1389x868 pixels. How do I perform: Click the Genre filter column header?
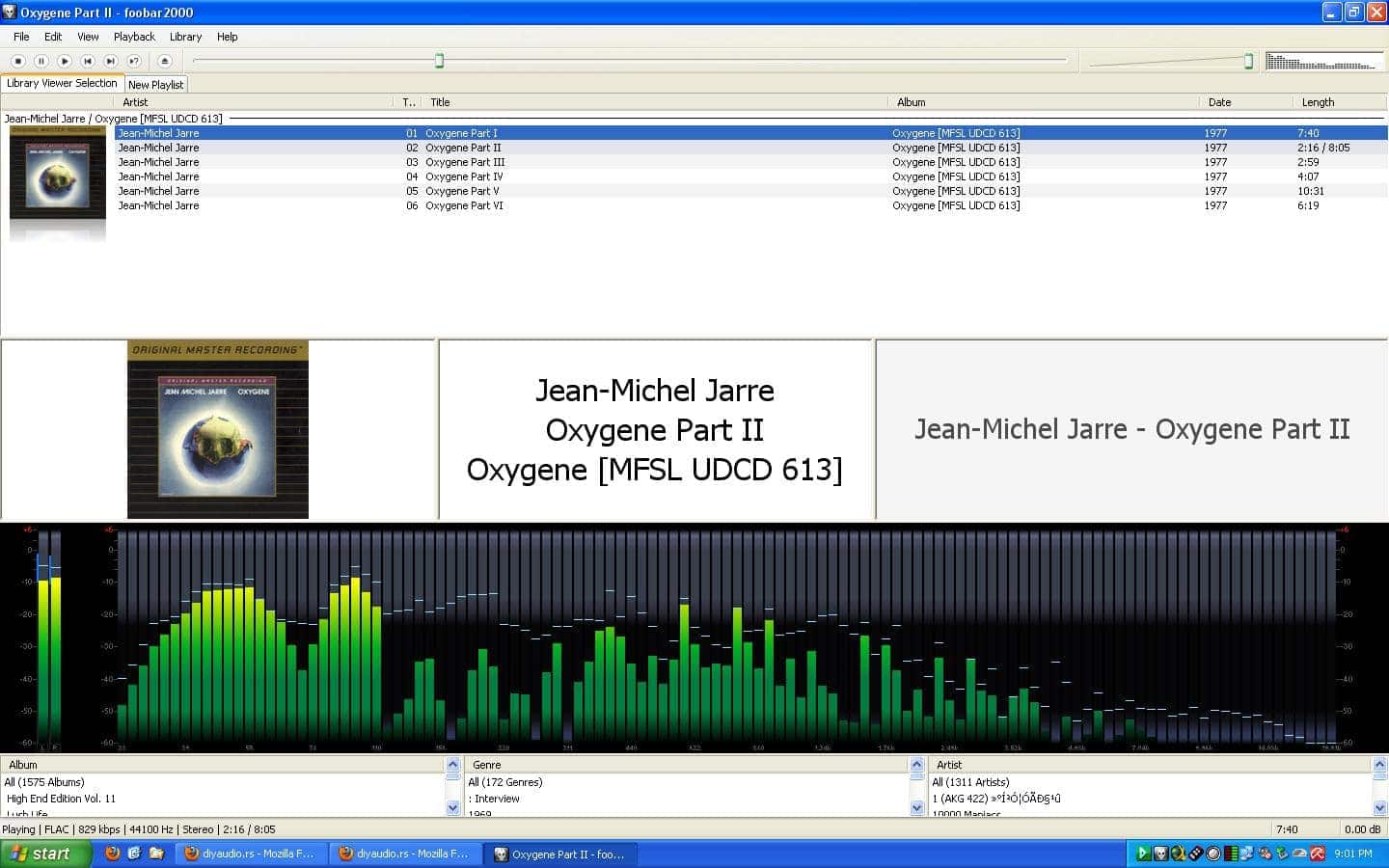[686, 765]
